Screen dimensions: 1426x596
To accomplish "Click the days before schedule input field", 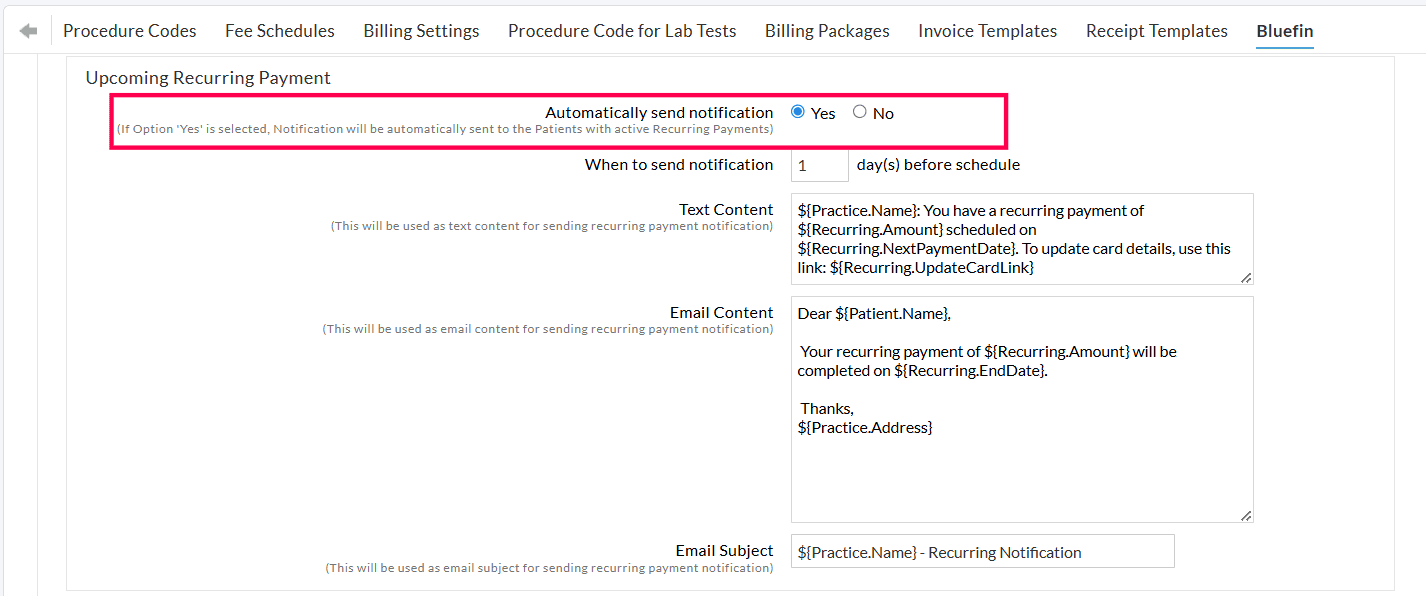I will [x=819, y=164].
